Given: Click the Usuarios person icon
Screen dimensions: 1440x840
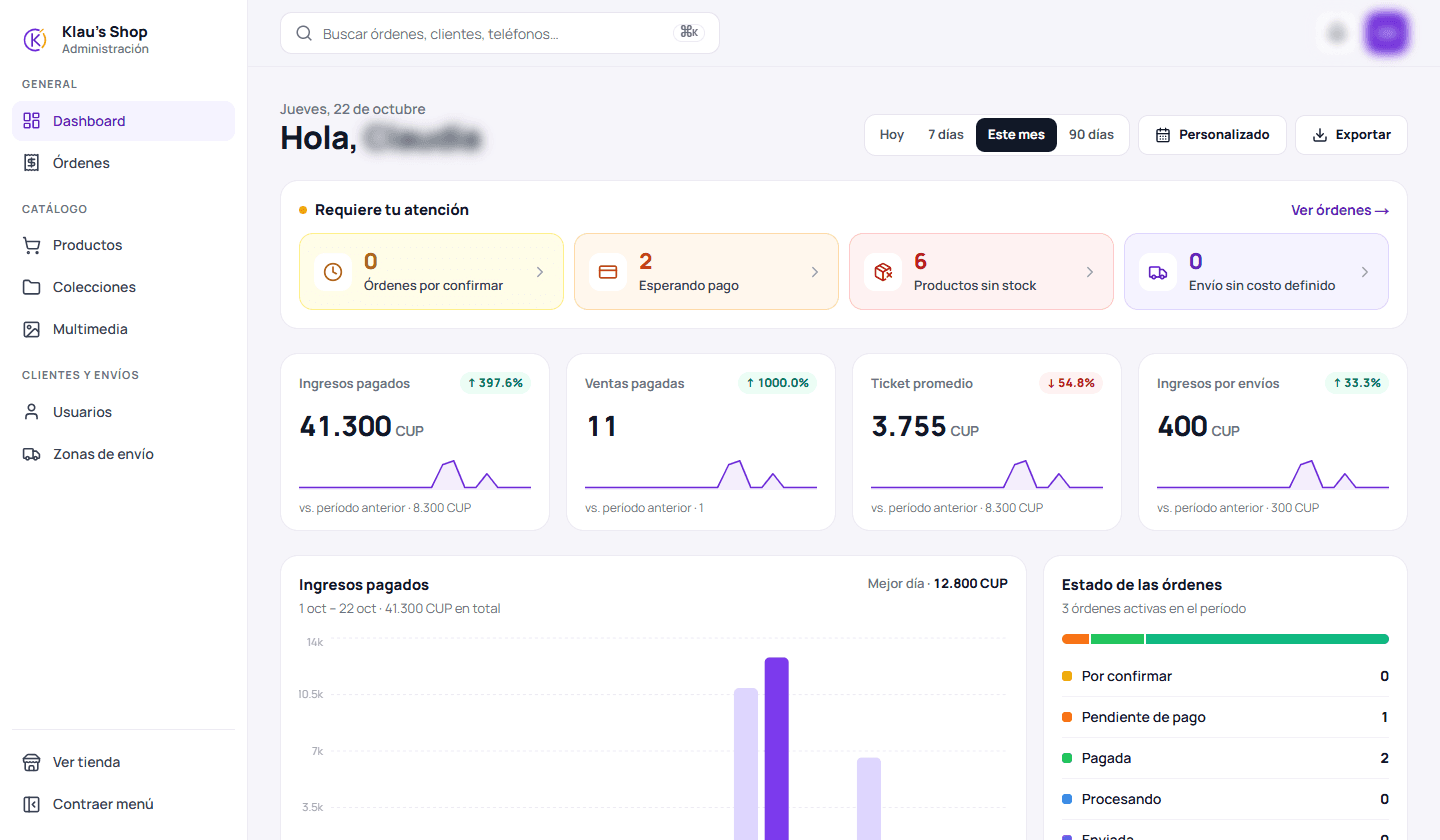Looking at the screenshot, I should [x=32, y=412].
